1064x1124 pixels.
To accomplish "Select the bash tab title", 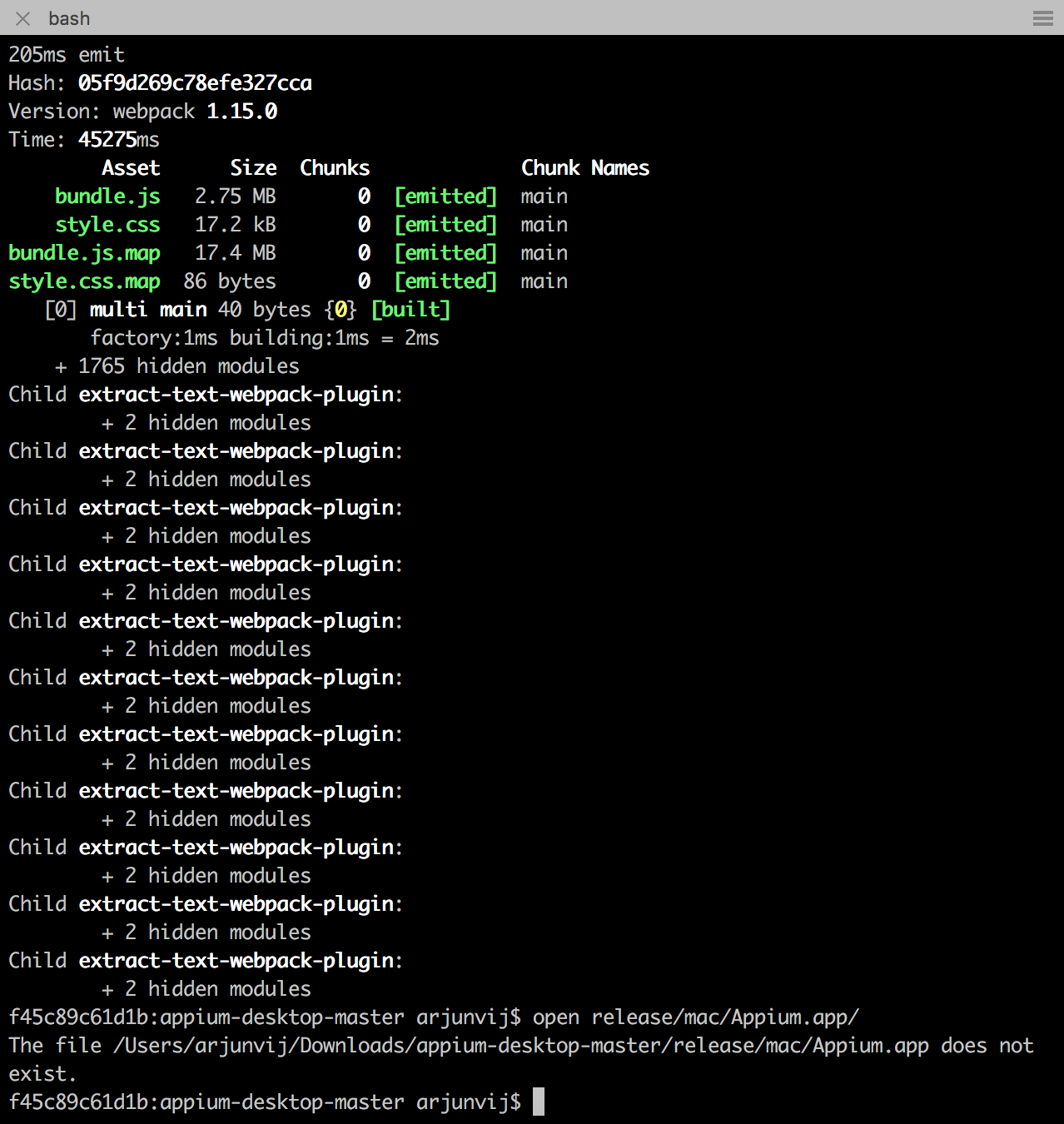I will 69,18.
